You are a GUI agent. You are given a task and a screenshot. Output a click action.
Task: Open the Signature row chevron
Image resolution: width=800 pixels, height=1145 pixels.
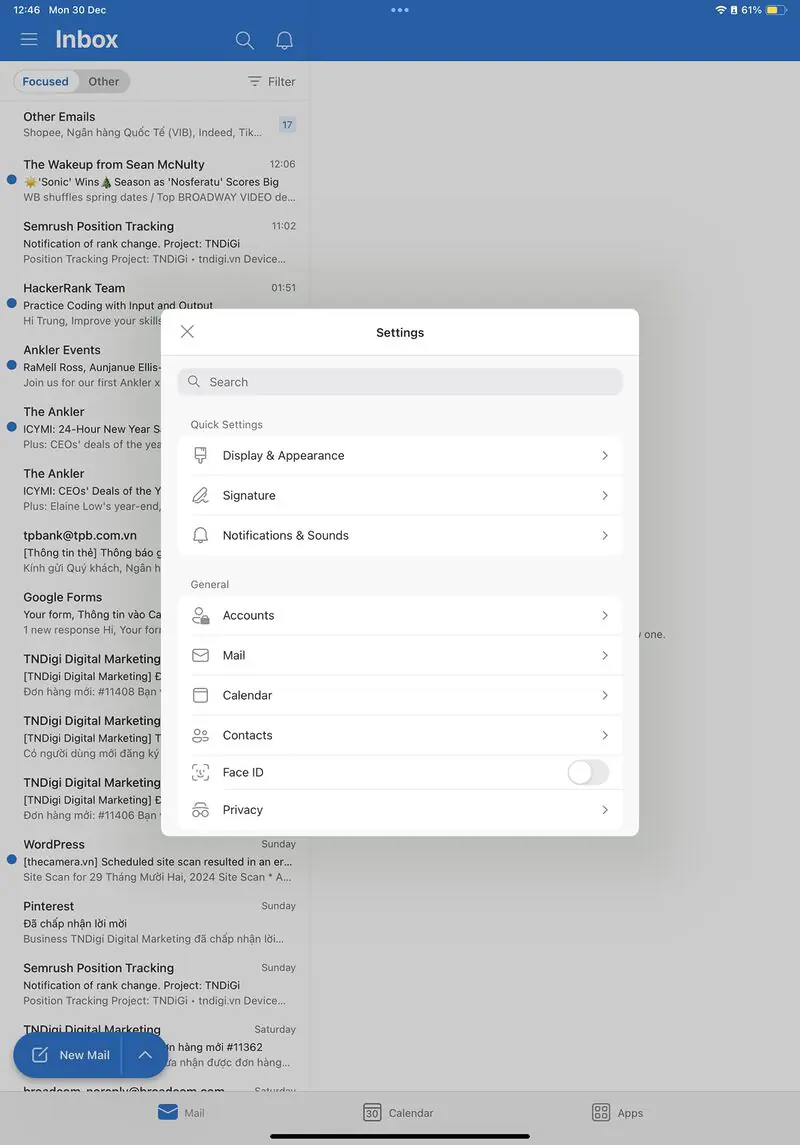point(605,495)
